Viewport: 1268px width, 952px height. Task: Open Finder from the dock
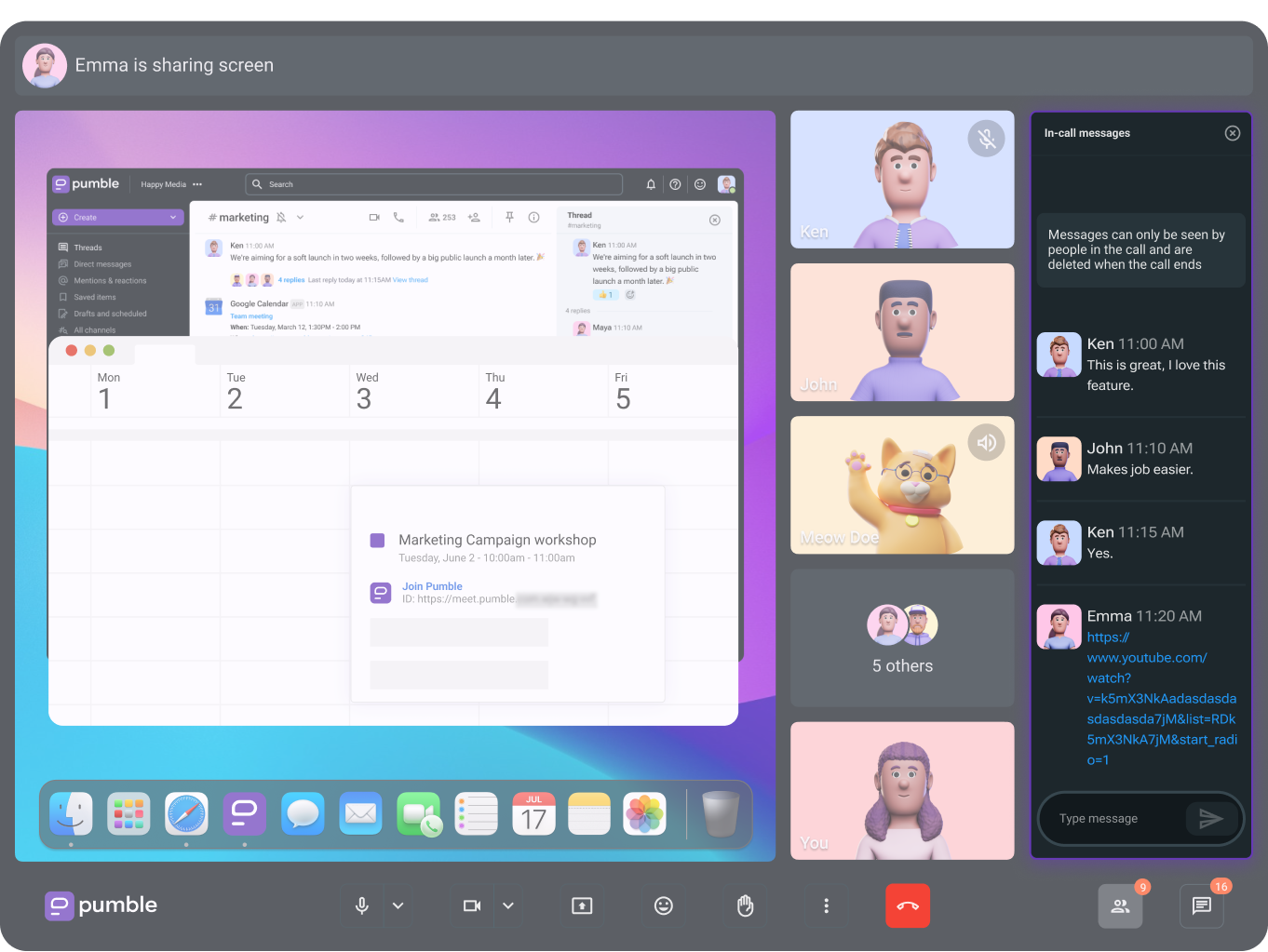tap(71, 813)
